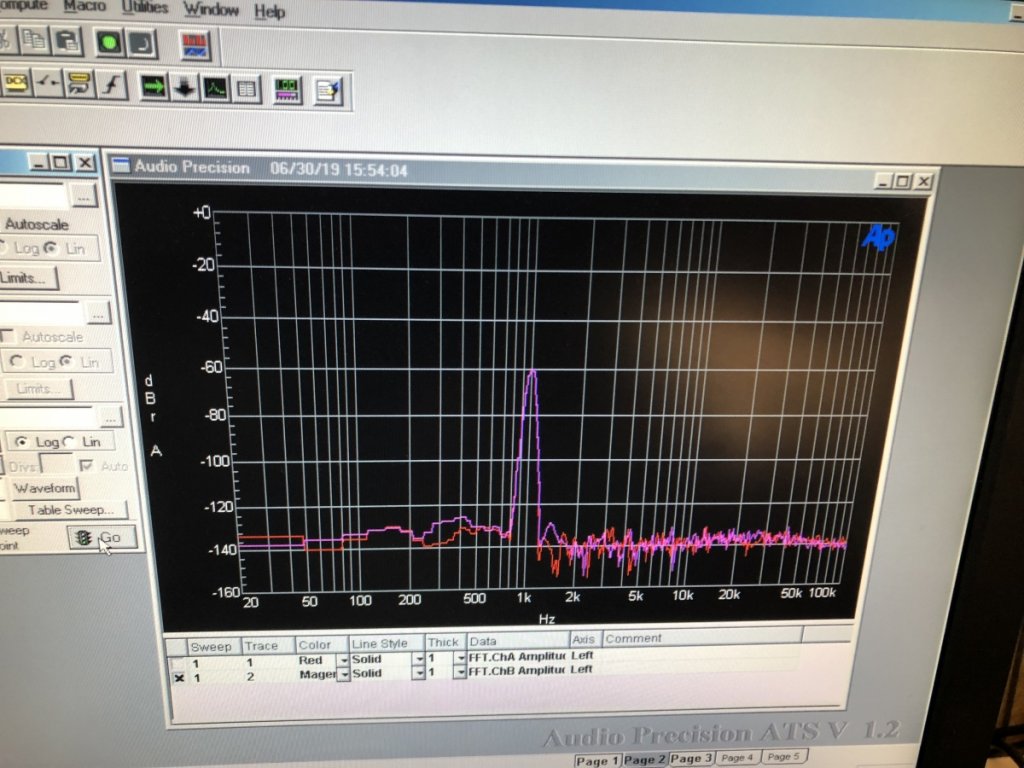Image resolution: width=1024 pixels, height=768 pixels.
Task: Click the italic f function icon
Action: (x=112, y=86)
